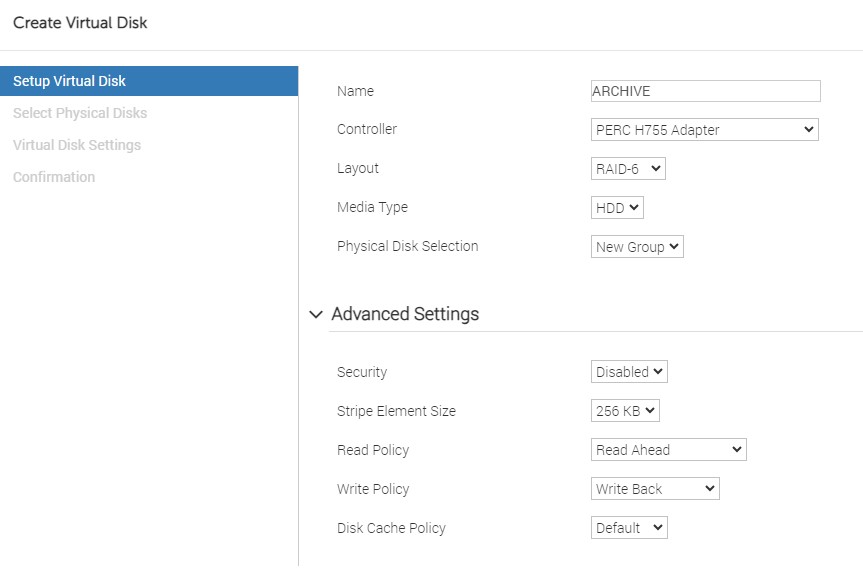Click the Write Policy dropdown arrow icon
863x577 pixels.
(x=711, y=488)
